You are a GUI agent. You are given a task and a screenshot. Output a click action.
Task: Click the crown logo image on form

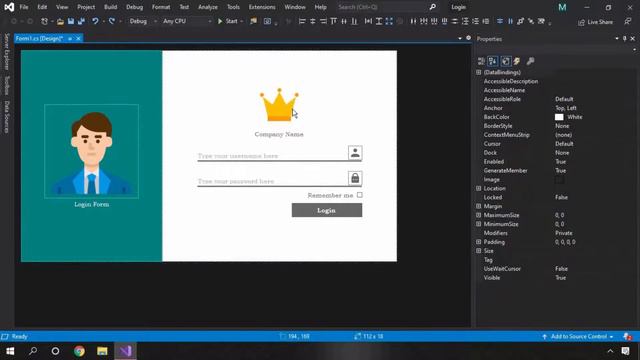279,105
